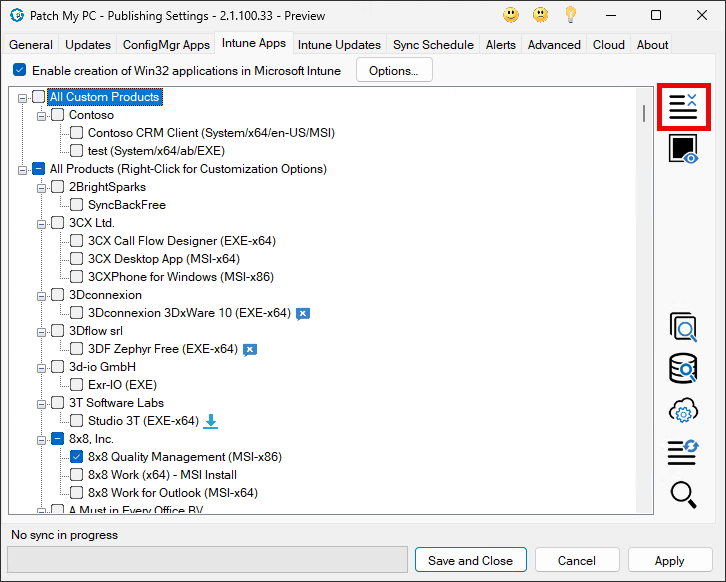Screen dimensions: 726x582
Task: Click the magnifying glass search icon
Action: (683, 494)
